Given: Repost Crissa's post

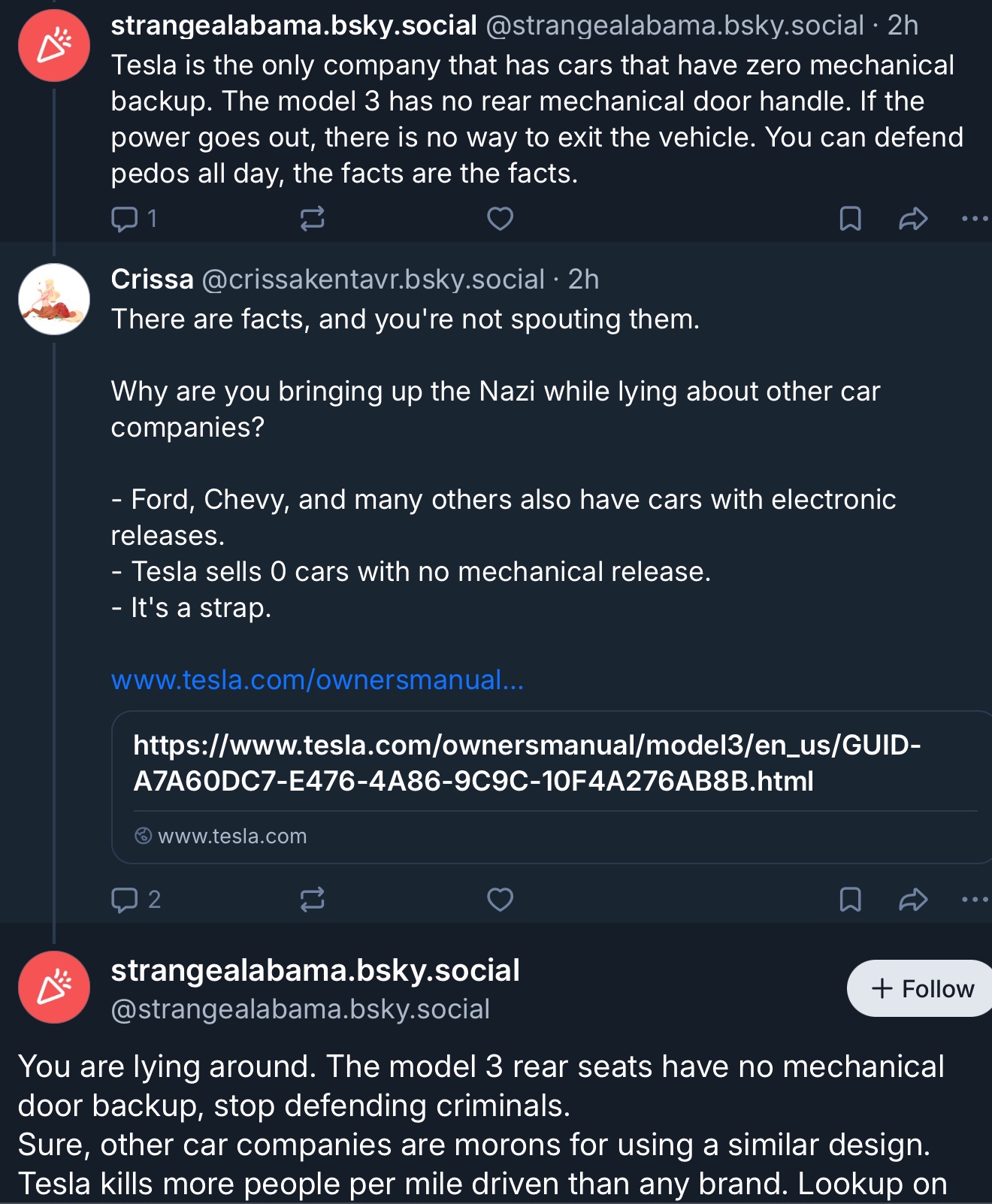Looking at the screenshot, I should 312,900.
